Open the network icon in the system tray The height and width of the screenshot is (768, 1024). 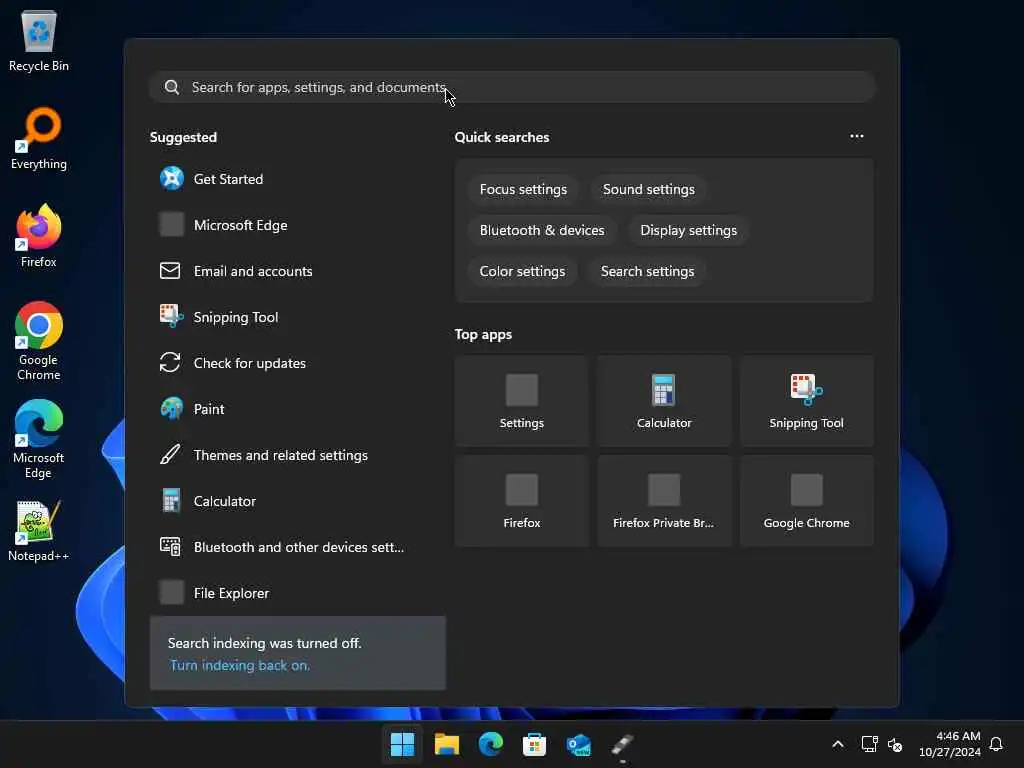[869, 744]
